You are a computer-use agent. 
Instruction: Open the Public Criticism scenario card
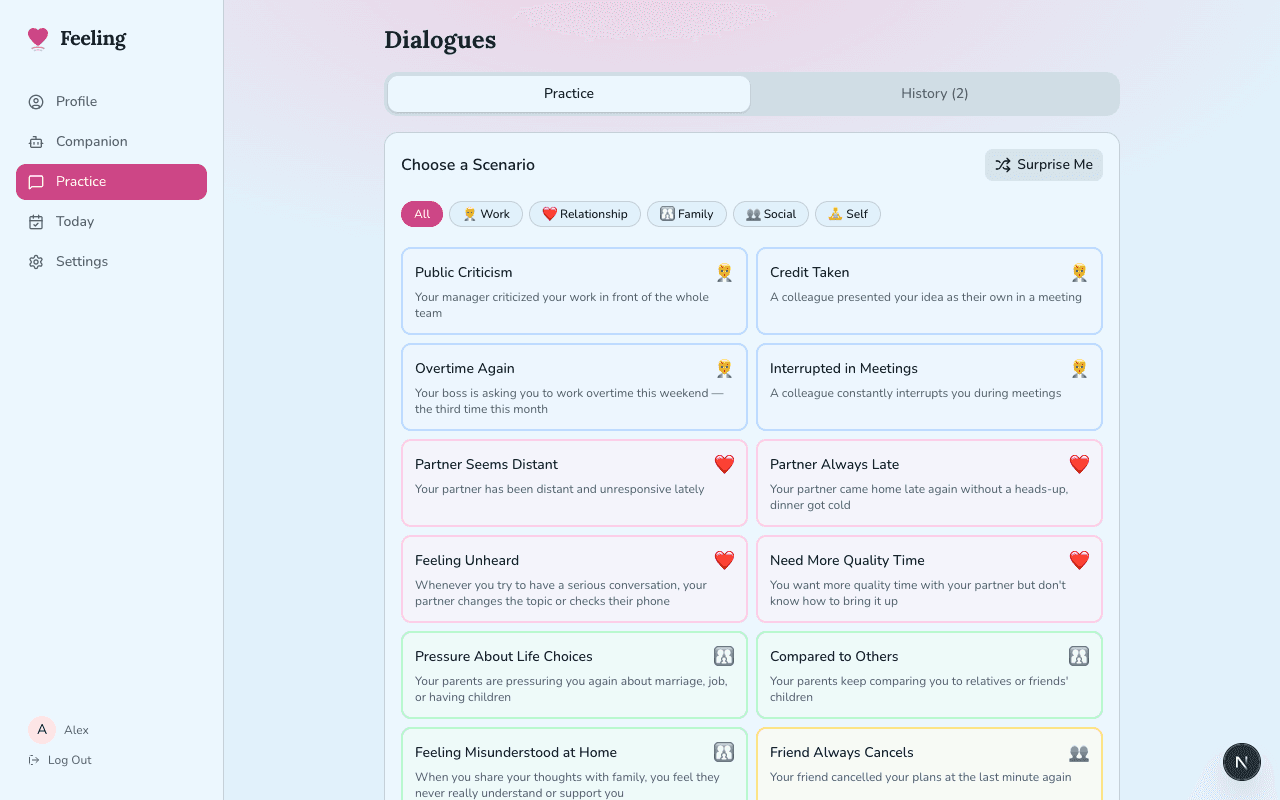coord(574,291)
